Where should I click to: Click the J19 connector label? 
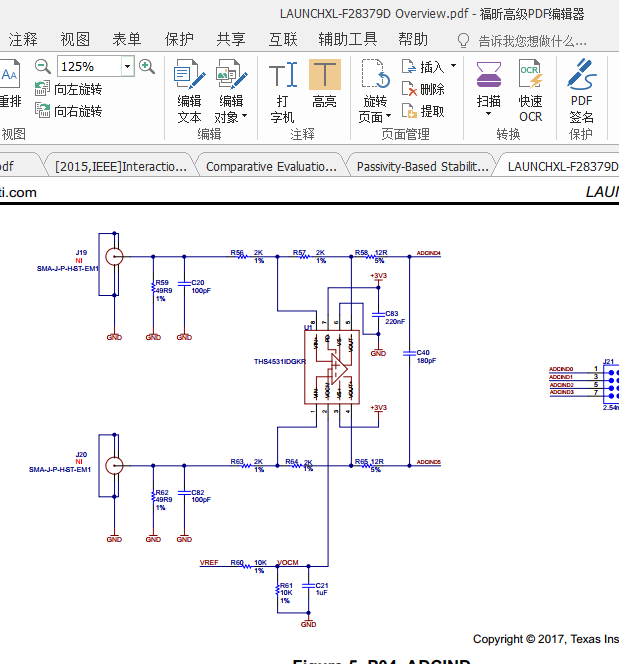point(81,252)
